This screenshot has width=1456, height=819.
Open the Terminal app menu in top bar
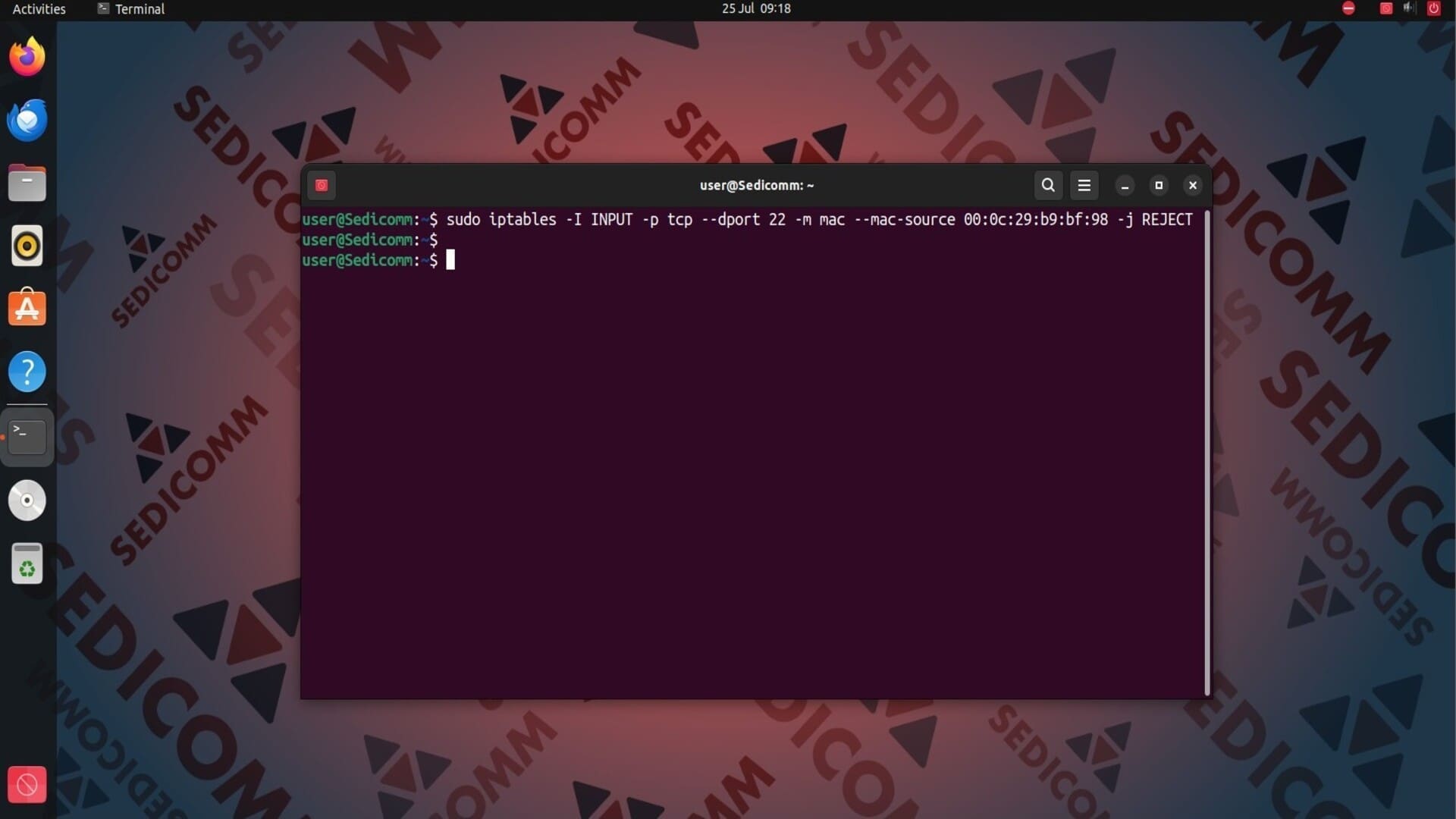(x=131, y=9)
